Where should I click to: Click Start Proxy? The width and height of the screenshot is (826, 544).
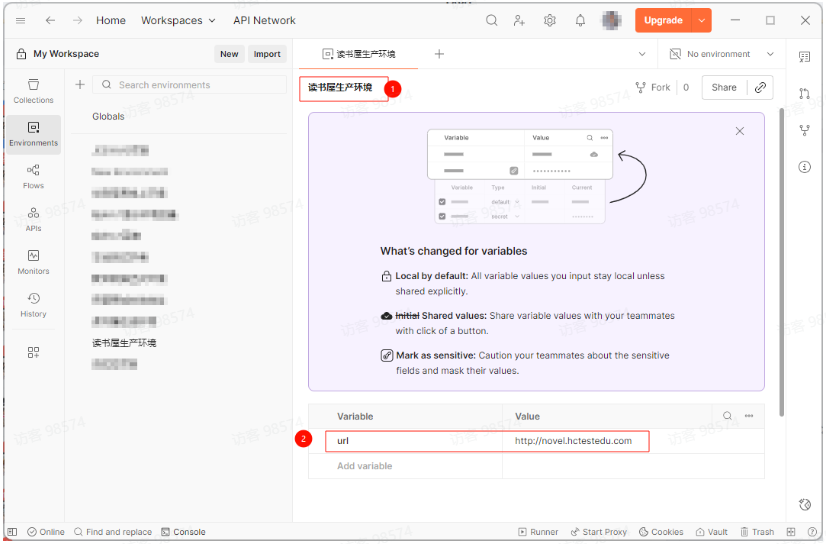coord(598,532)
